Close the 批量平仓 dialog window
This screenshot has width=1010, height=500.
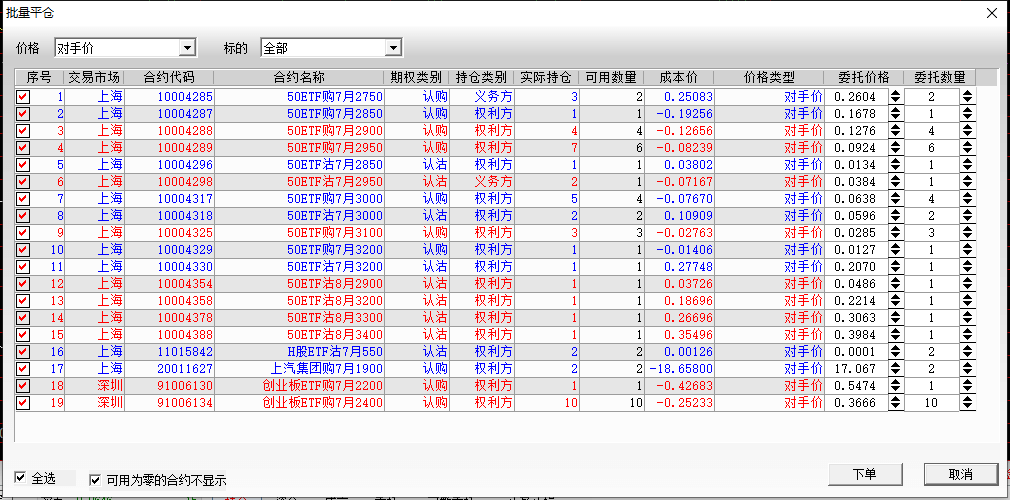point(991,13)
